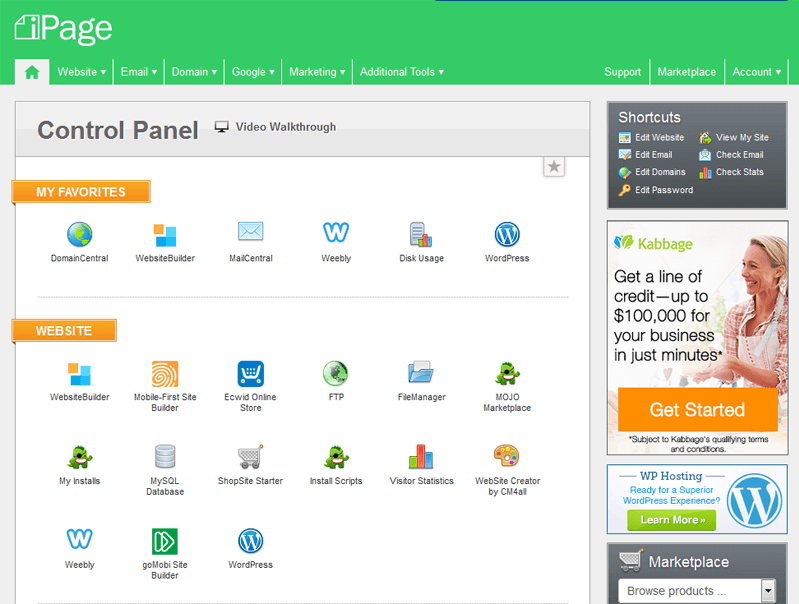Click the favorites star button
Viewport: 799px width, 604px height.
point(554,167)
